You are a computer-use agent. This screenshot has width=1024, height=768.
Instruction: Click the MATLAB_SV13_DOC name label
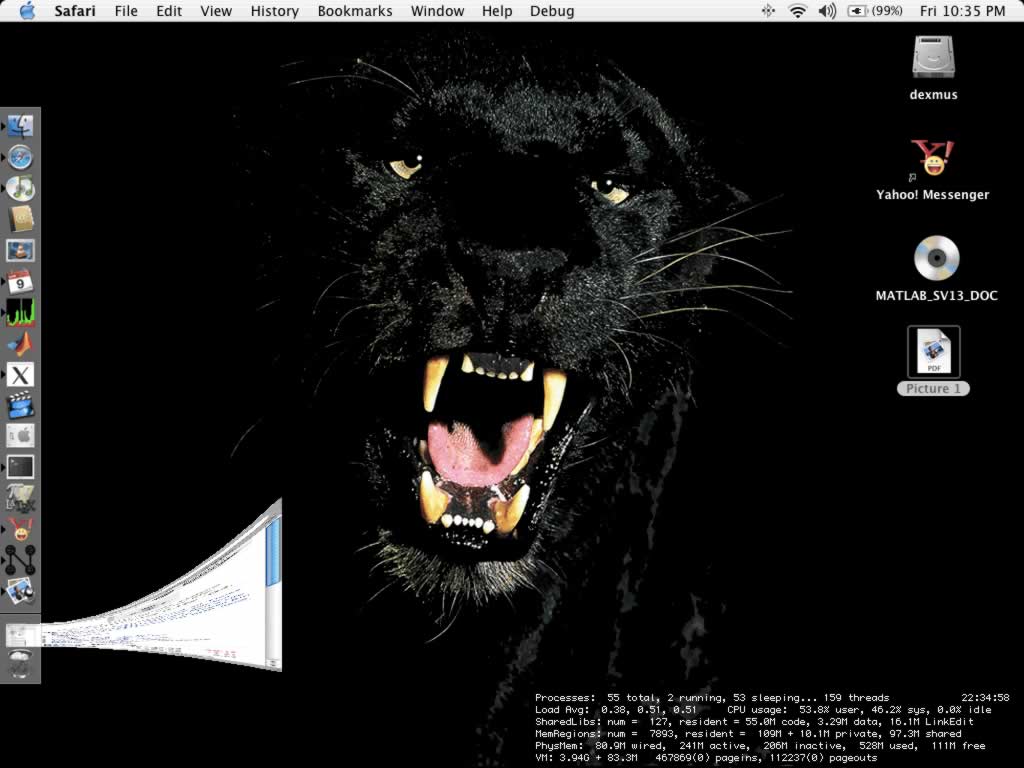936,296
